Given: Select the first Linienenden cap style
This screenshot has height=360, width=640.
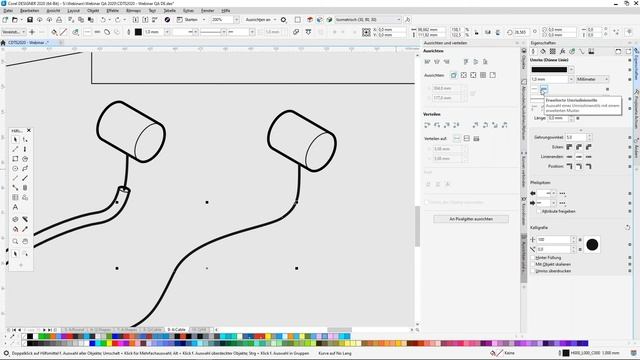Looking at the screenshot, I should coord(569,157).
